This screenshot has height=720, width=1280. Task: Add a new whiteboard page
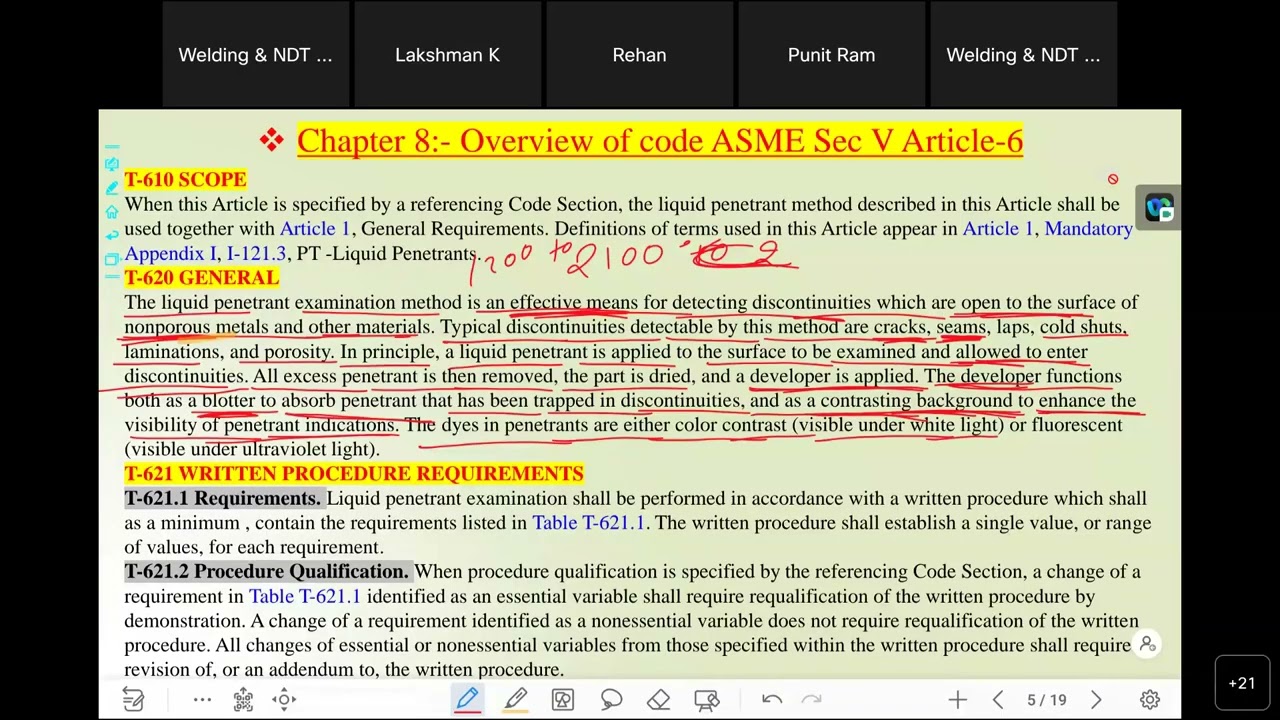957,700
